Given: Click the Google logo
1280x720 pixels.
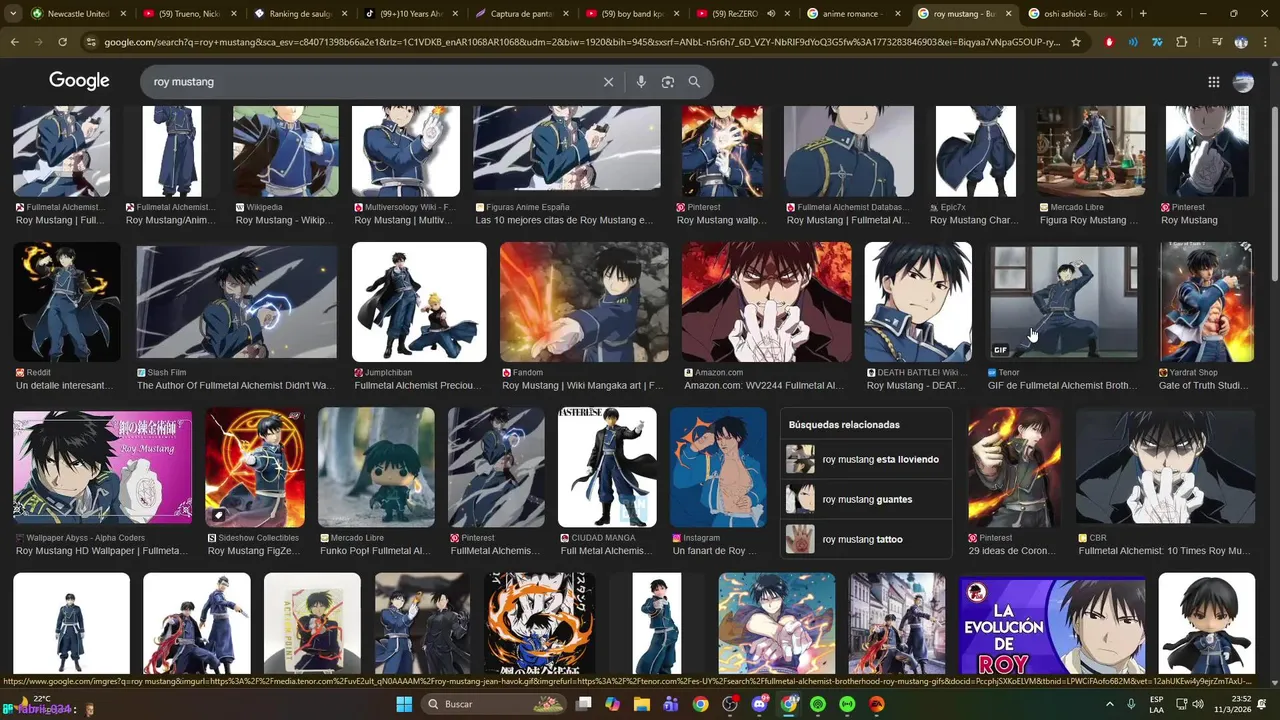Looking at the screenshot, I should [x=79, y=81].
